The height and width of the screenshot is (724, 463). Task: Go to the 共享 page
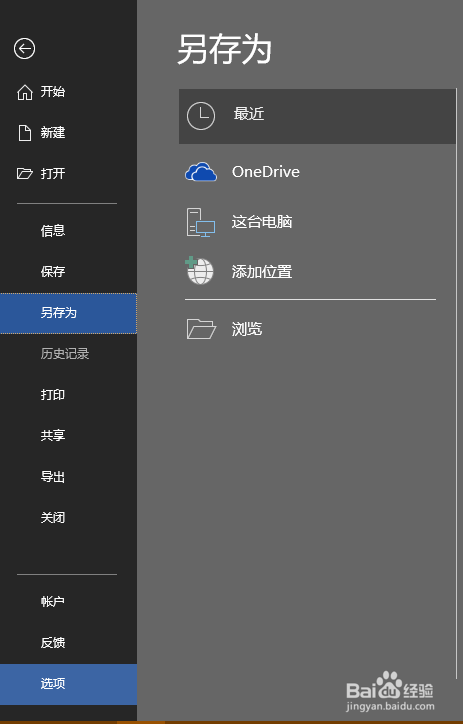point(68,435)
